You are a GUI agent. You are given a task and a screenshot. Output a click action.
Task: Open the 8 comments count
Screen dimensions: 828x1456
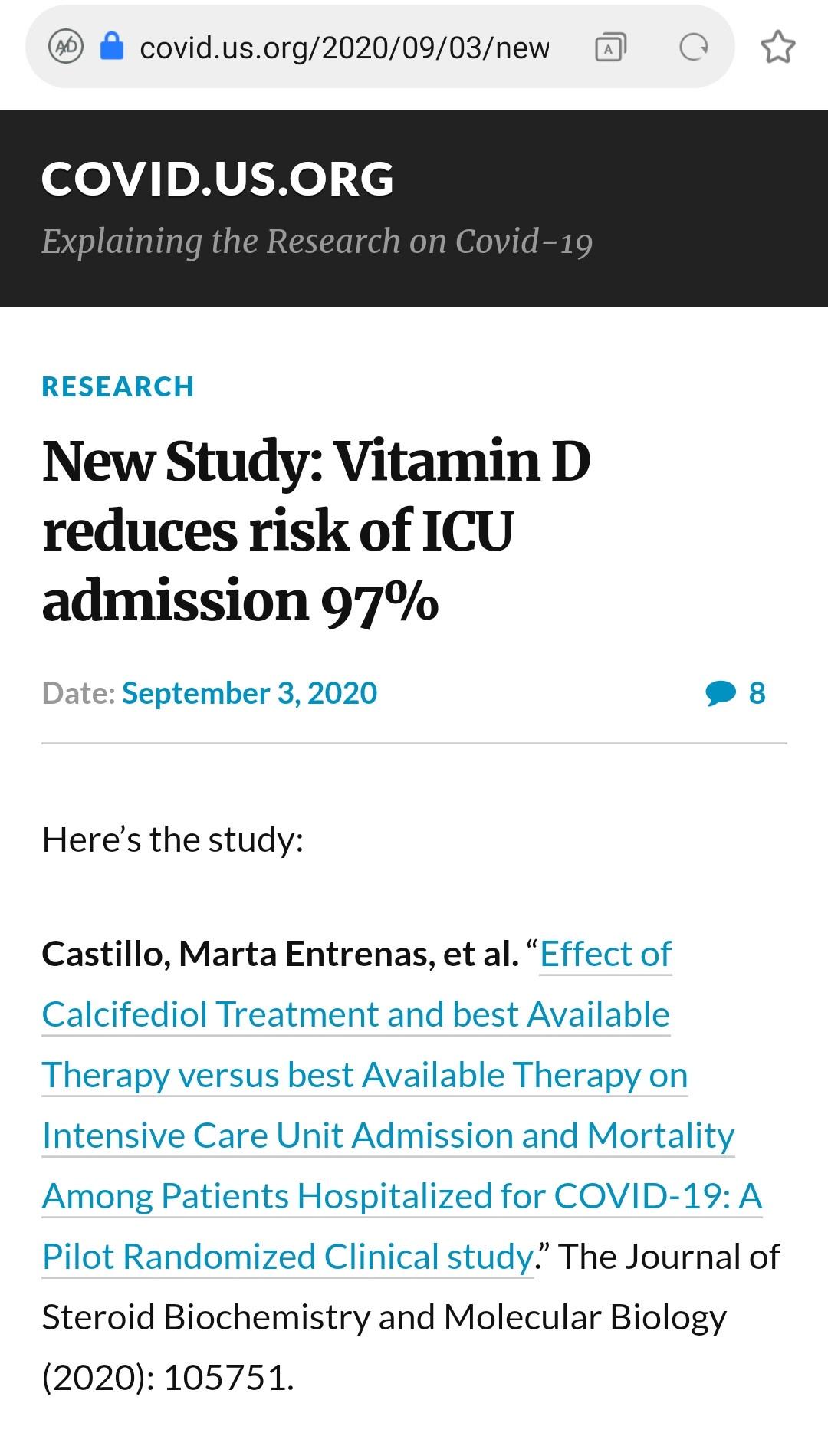point(757,693)
